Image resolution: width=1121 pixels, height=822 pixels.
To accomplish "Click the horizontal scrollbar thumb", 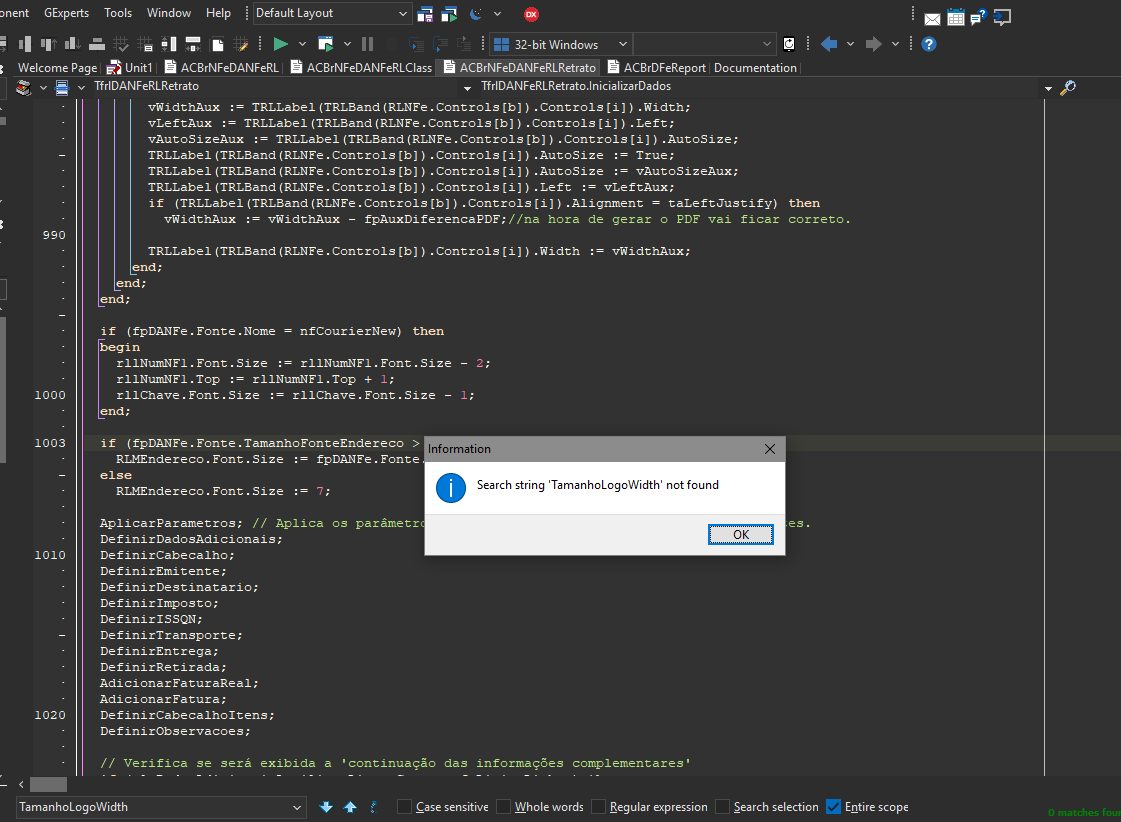I will tap(49, 784).
